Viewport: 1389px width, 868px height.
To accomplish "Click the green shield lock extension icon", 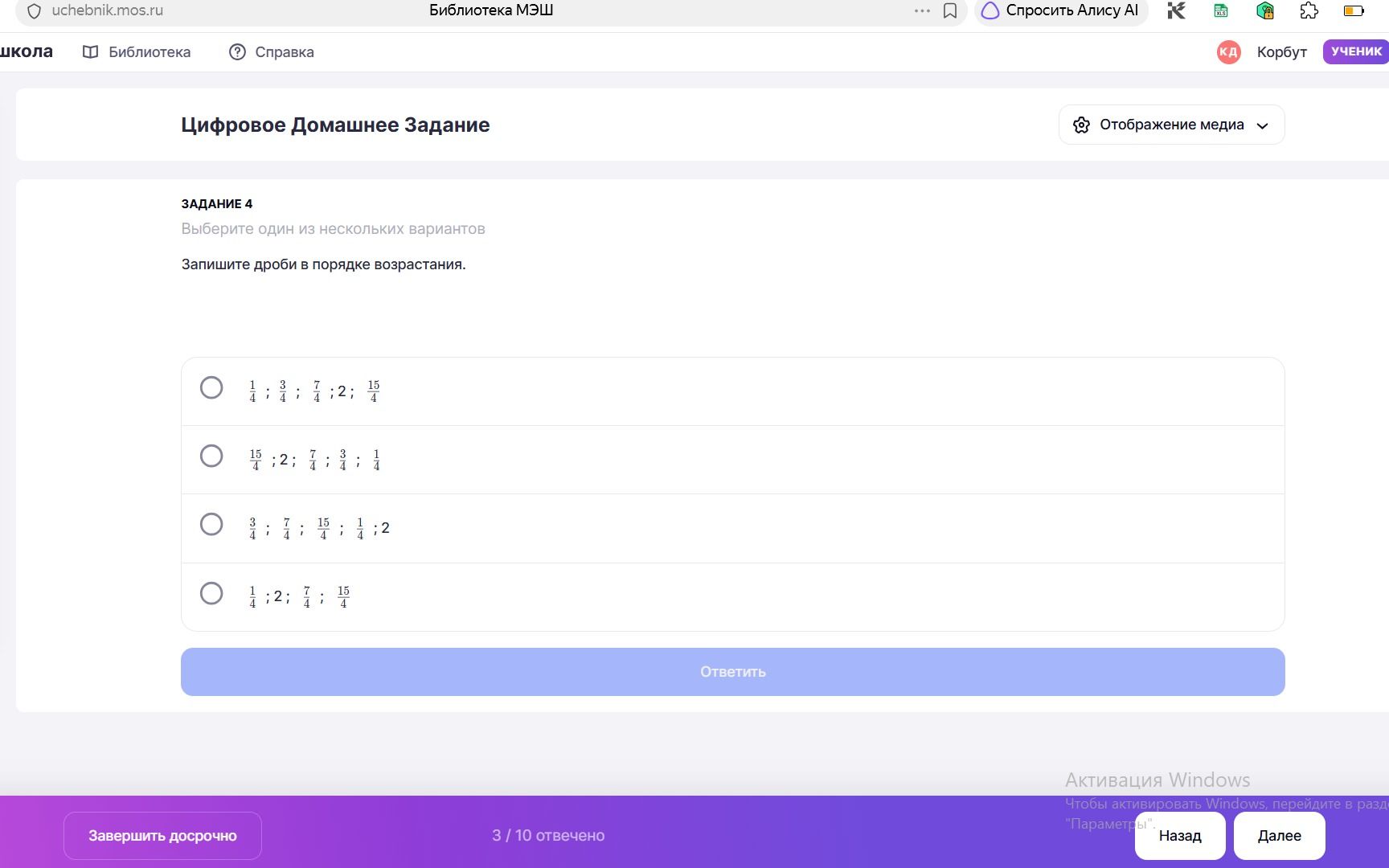I will pyautogui.click(x=1265, y=11).
